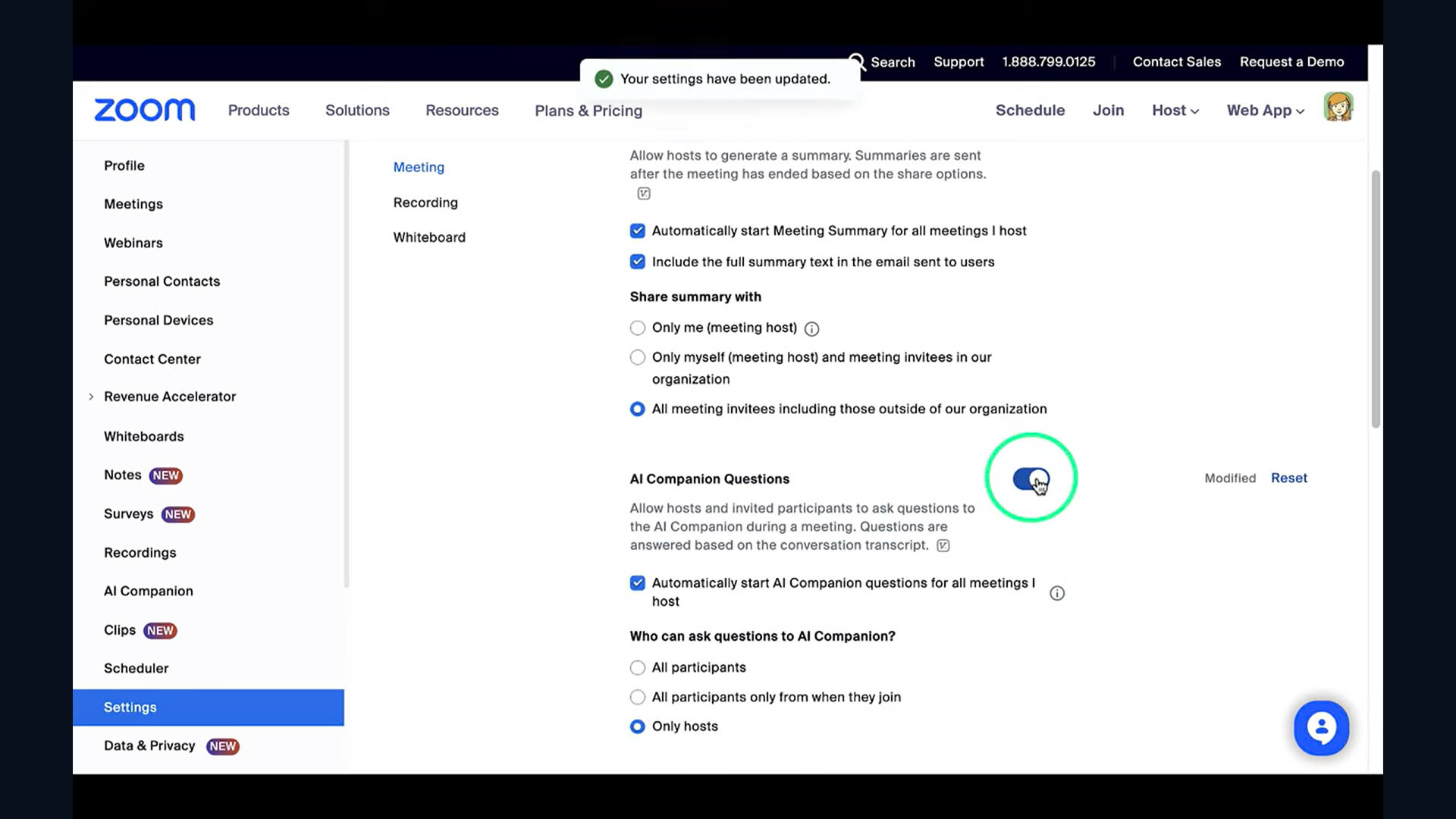Open the user profile avatar
Screen dimensions: 1456x819
(x=1338, y=108)
